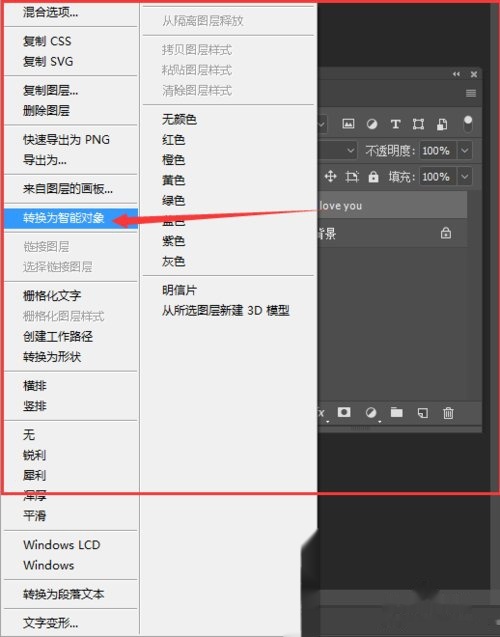
Task: Click the smart object filter icon
Action: click(442, 124)
